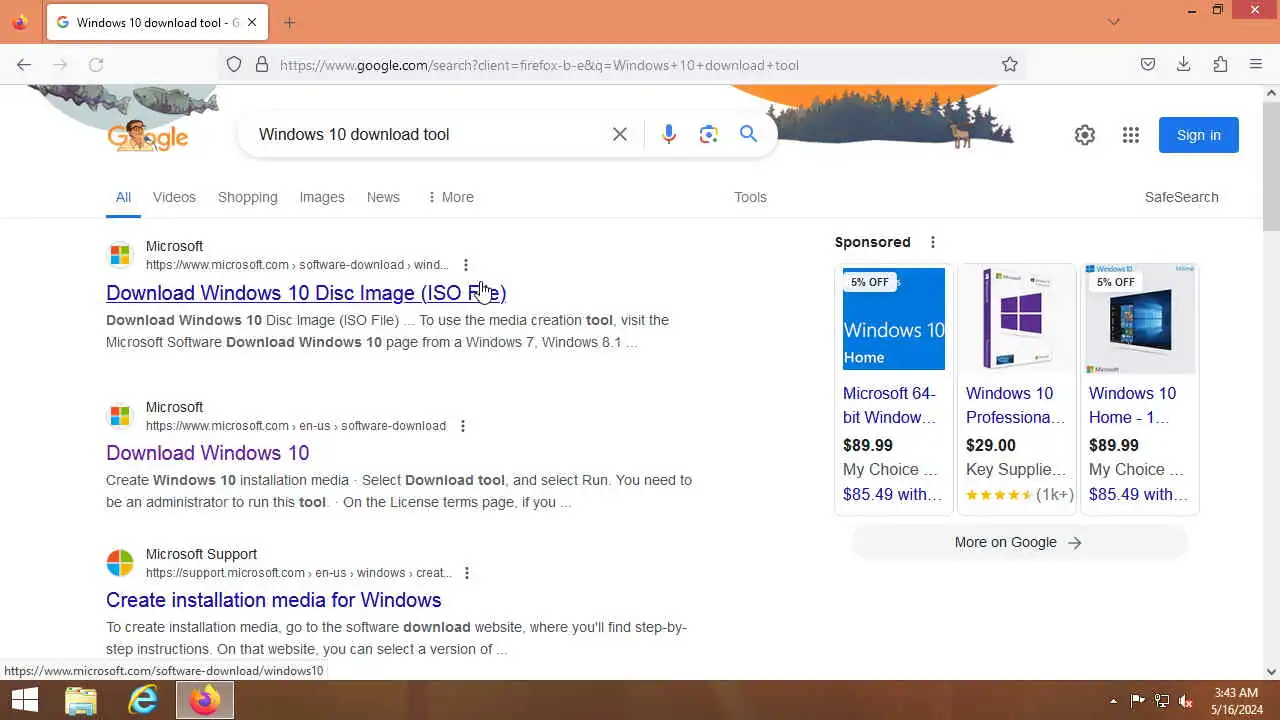This screenshot has width=1280, height=720.
Task: Start voice search with the microphone icon
Action: coord(669,134)
